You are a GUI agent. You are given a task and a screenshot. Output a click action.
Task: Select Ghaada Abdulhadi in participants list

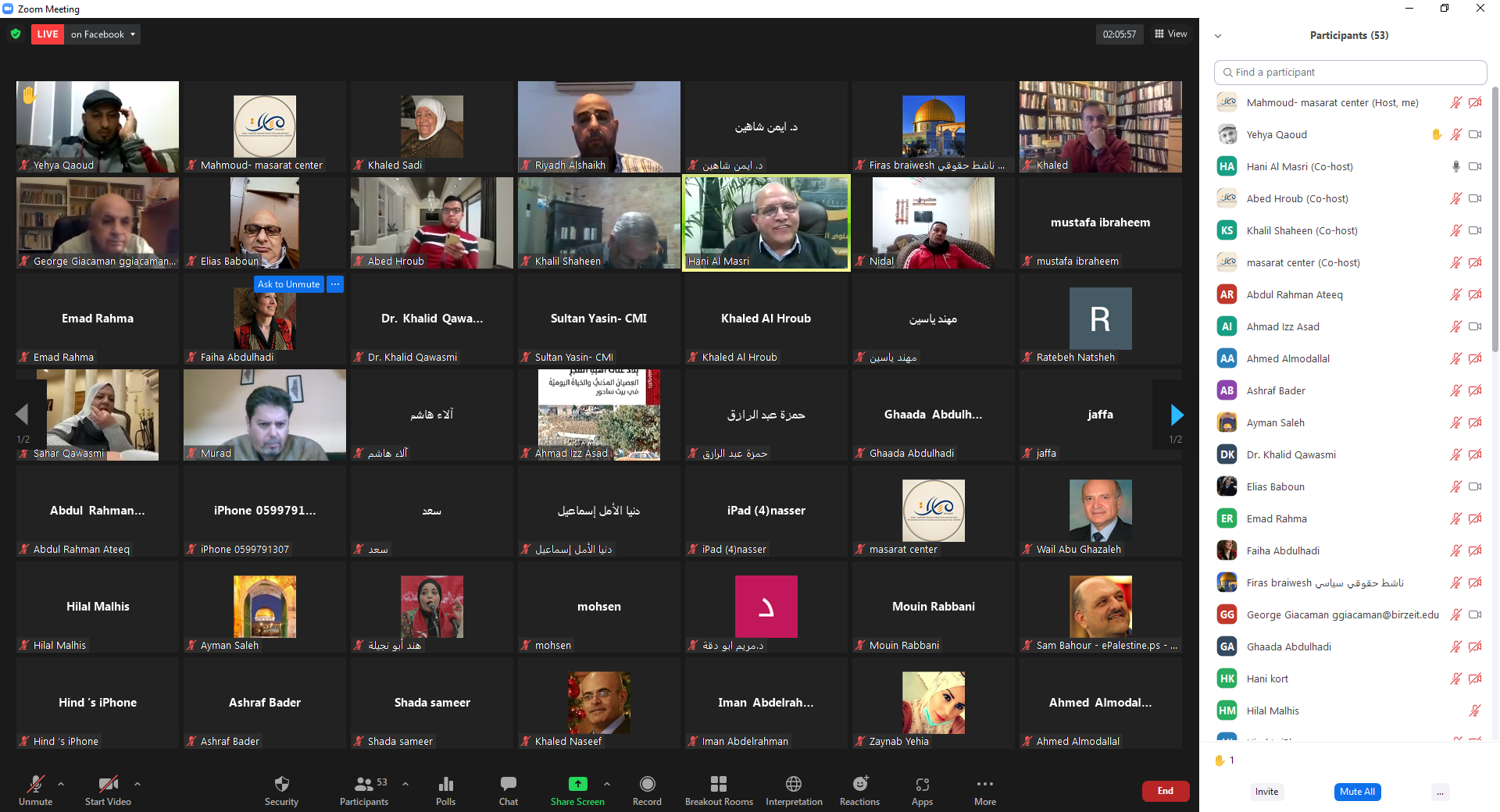1350,646
